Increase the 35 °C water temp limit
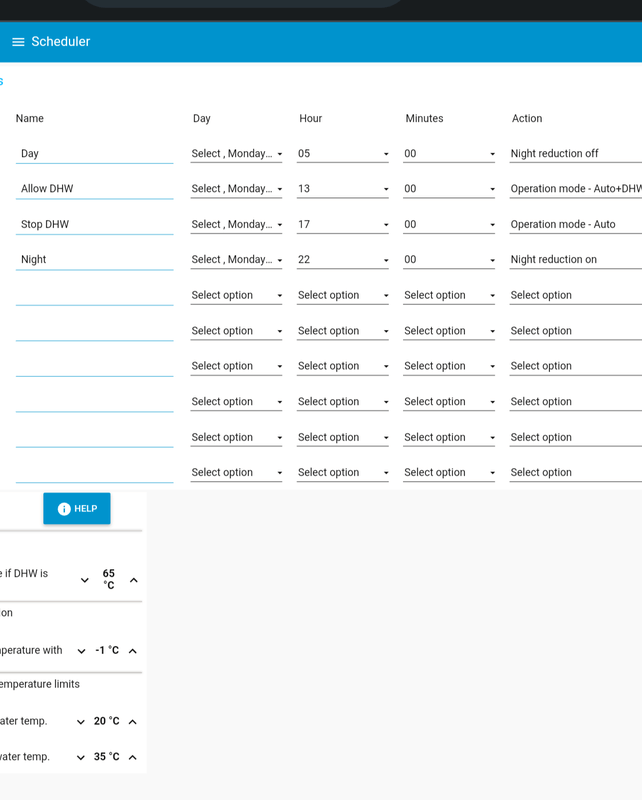This screenshot has width=642, height=800. coord(133,757)
